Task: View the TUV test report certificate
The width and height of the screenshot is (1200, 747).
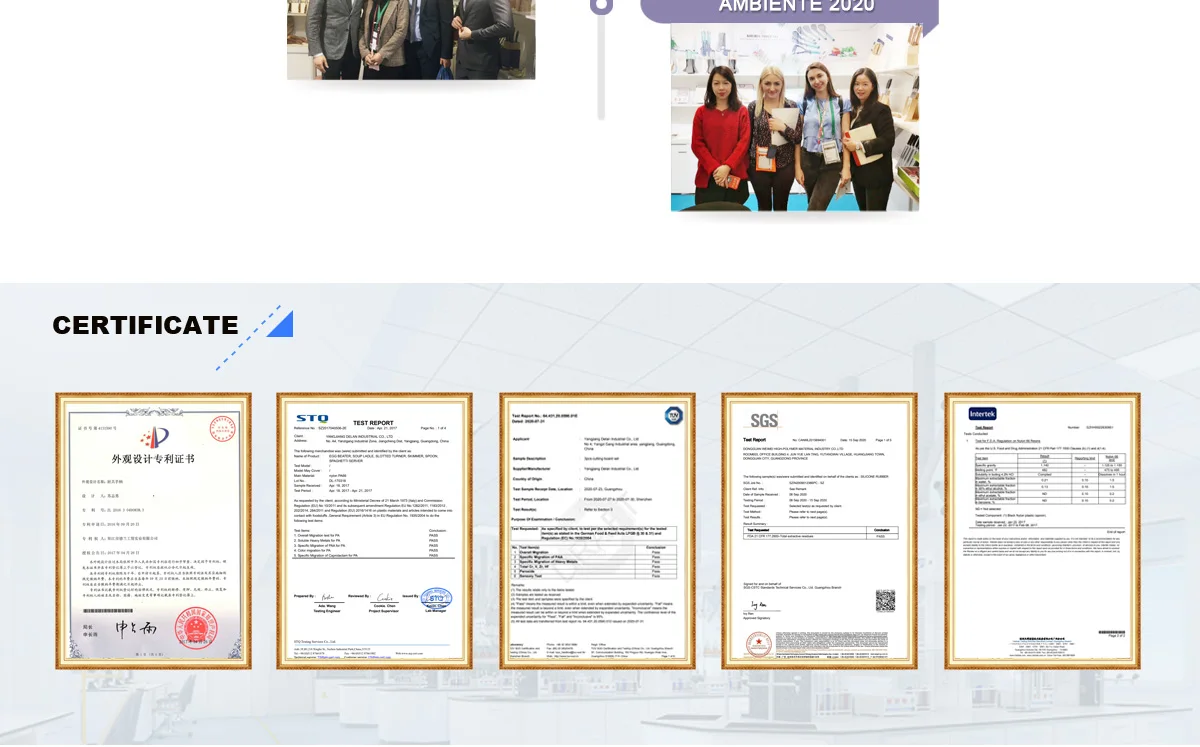Action: pos(597,530)
